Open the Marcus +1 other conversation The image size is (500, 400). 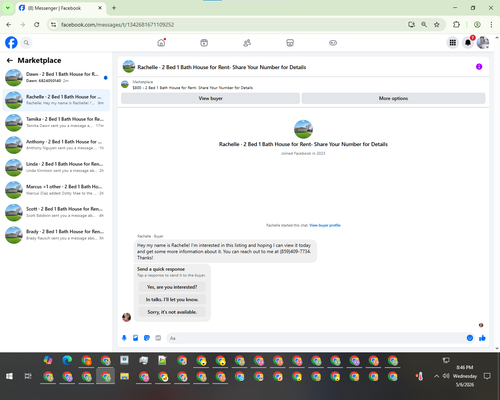pos(56,190)
